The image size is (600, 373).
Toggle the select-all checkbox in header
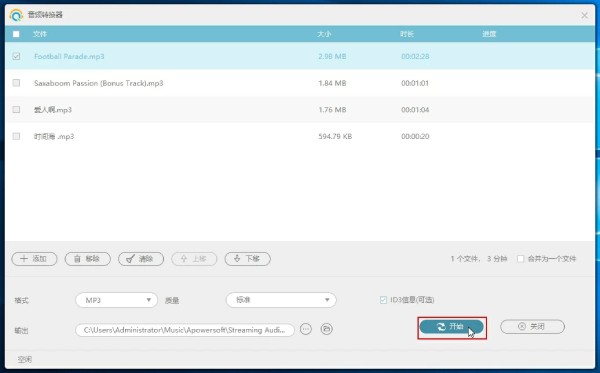point(16,34)
